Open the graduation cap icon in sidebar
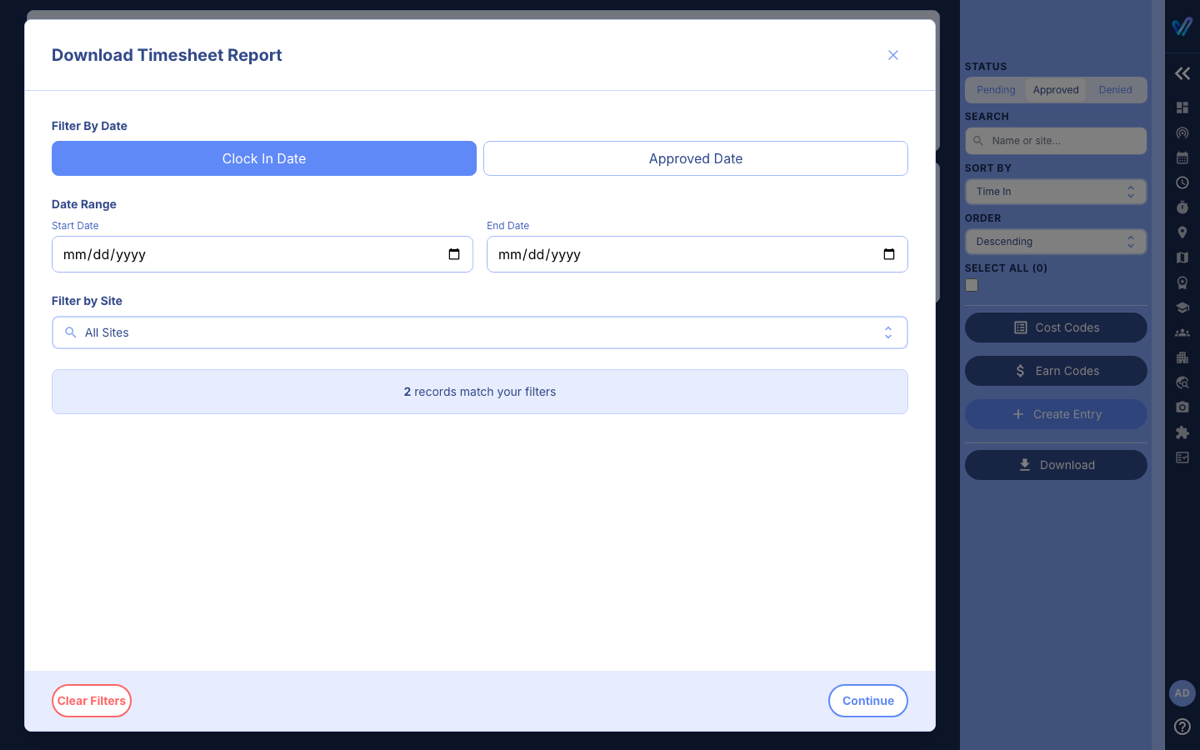Image resolution: width=1200 pixels, height=750 pixels. tap(1182, 307)
